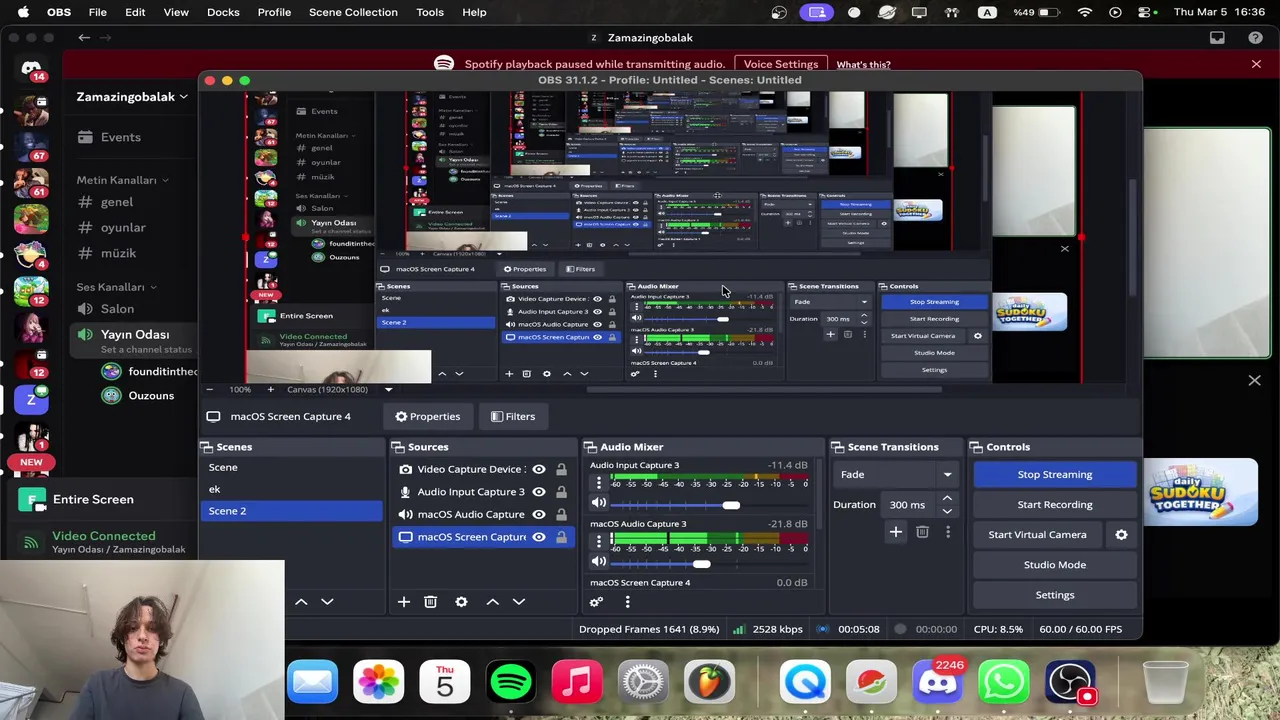Open source properties gear in Sources toolbar

[x=461, y=602]
